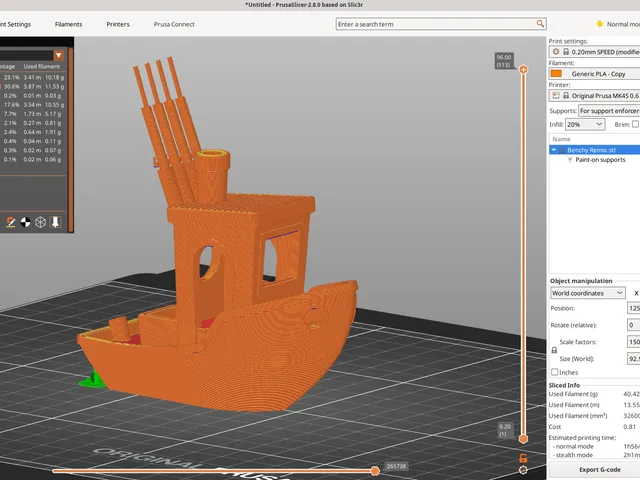640x480 pixels.
Task: Click the orange filament color swatch
Action: 556,74
